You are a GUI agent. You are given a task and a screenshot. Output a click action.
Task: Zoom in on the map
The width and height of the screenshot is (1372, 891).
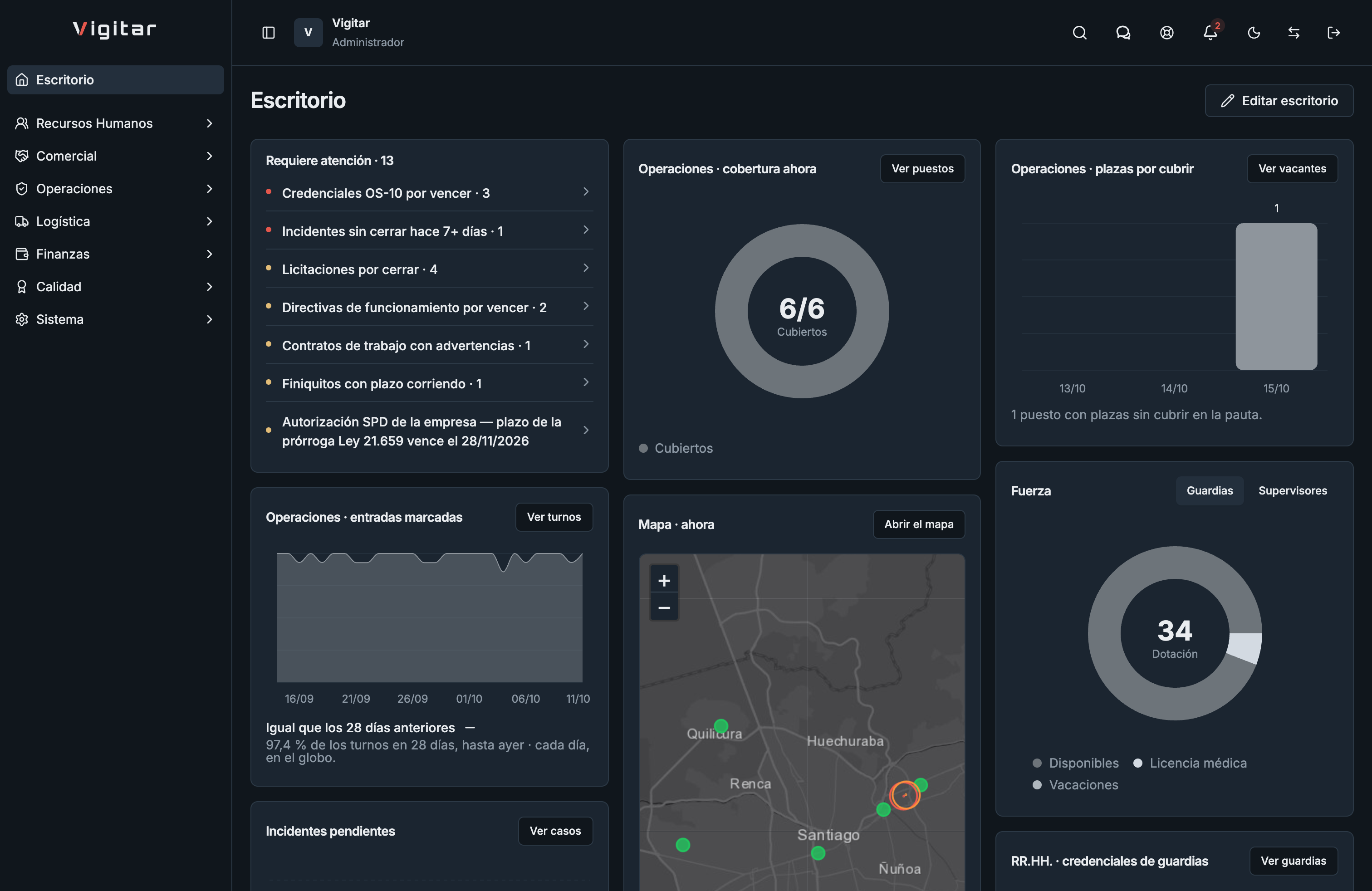[664, 580]
